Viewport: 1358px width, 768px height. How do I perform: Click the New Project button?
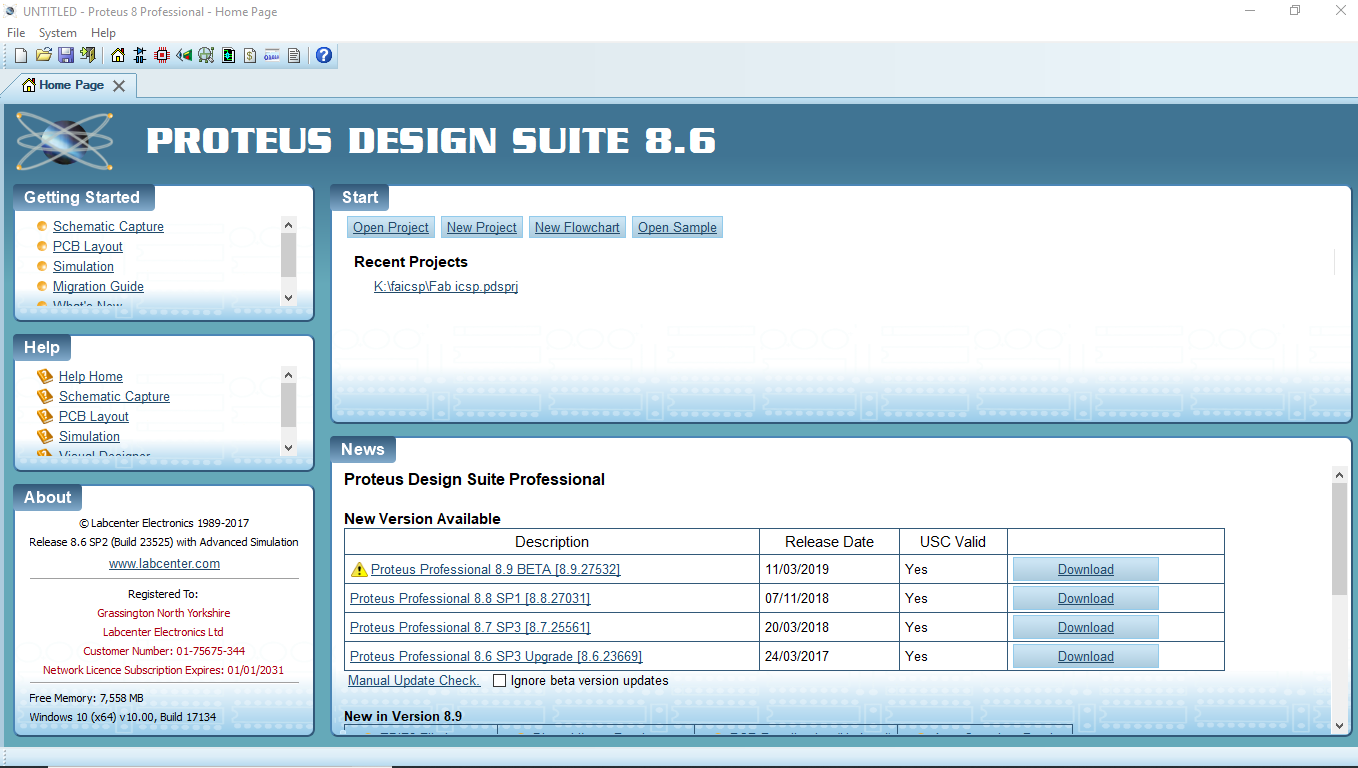[x=482, y=227]
